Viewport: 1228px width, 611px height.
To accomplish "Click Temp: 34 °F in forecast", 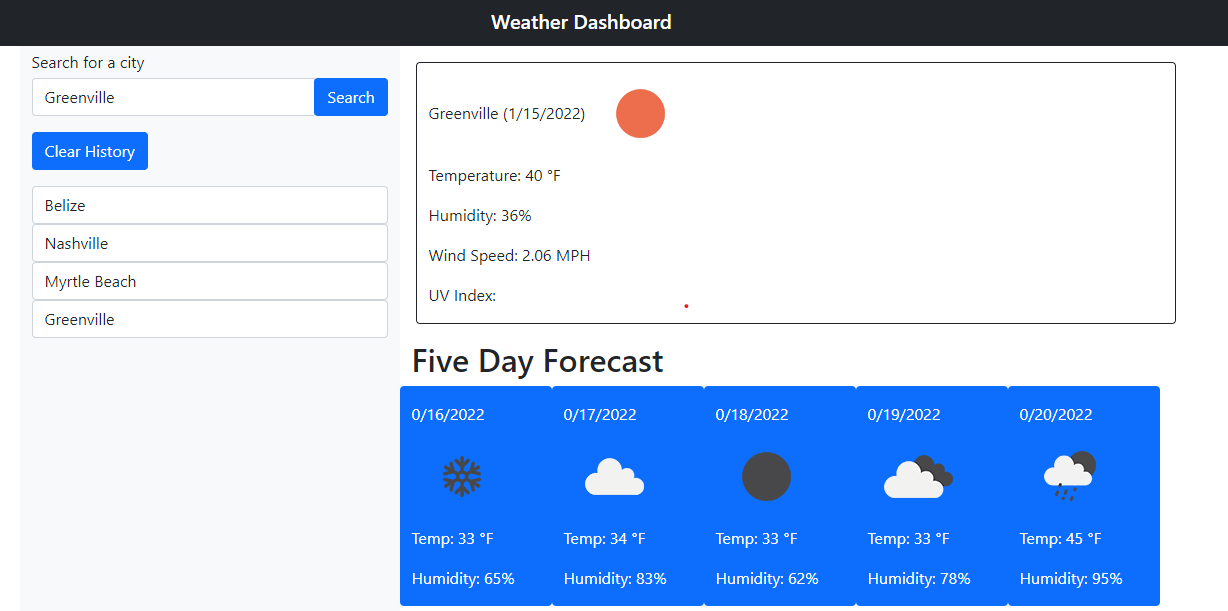I will pyautogui.click(x=605, y=539).
